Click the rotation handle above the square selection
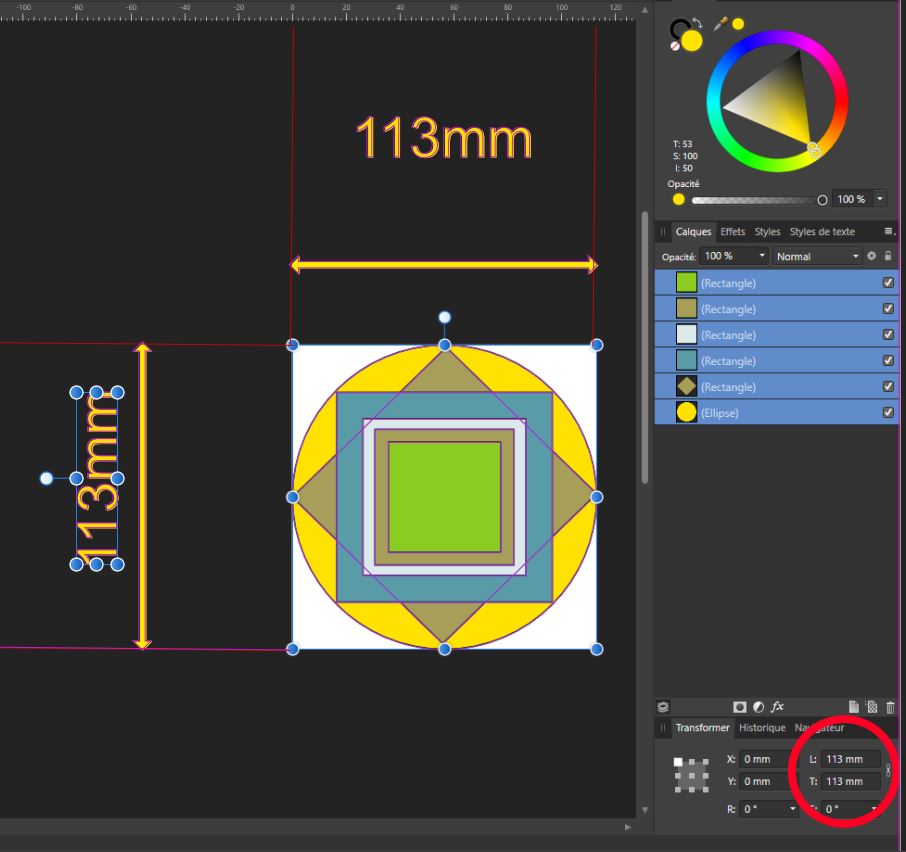906x852 pixels. click(x=444, y=317)
